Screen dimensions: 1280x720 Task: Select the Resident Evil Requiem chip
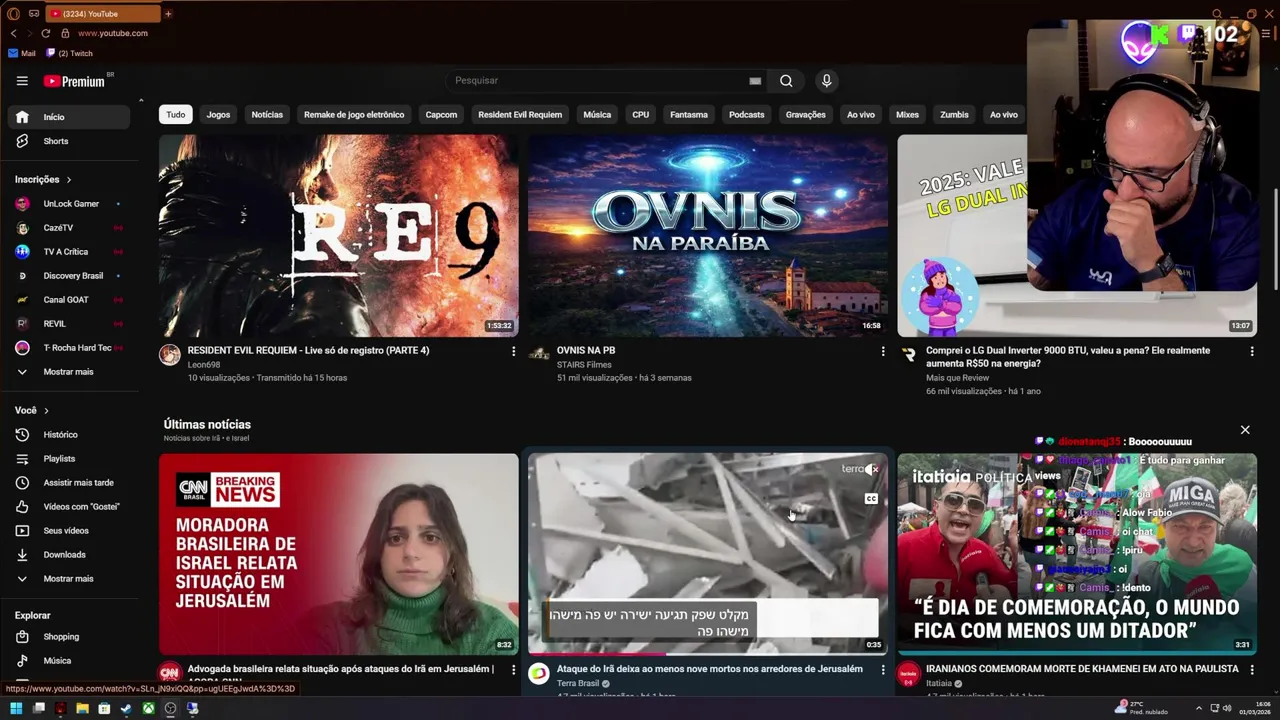[x=520, y=115]
